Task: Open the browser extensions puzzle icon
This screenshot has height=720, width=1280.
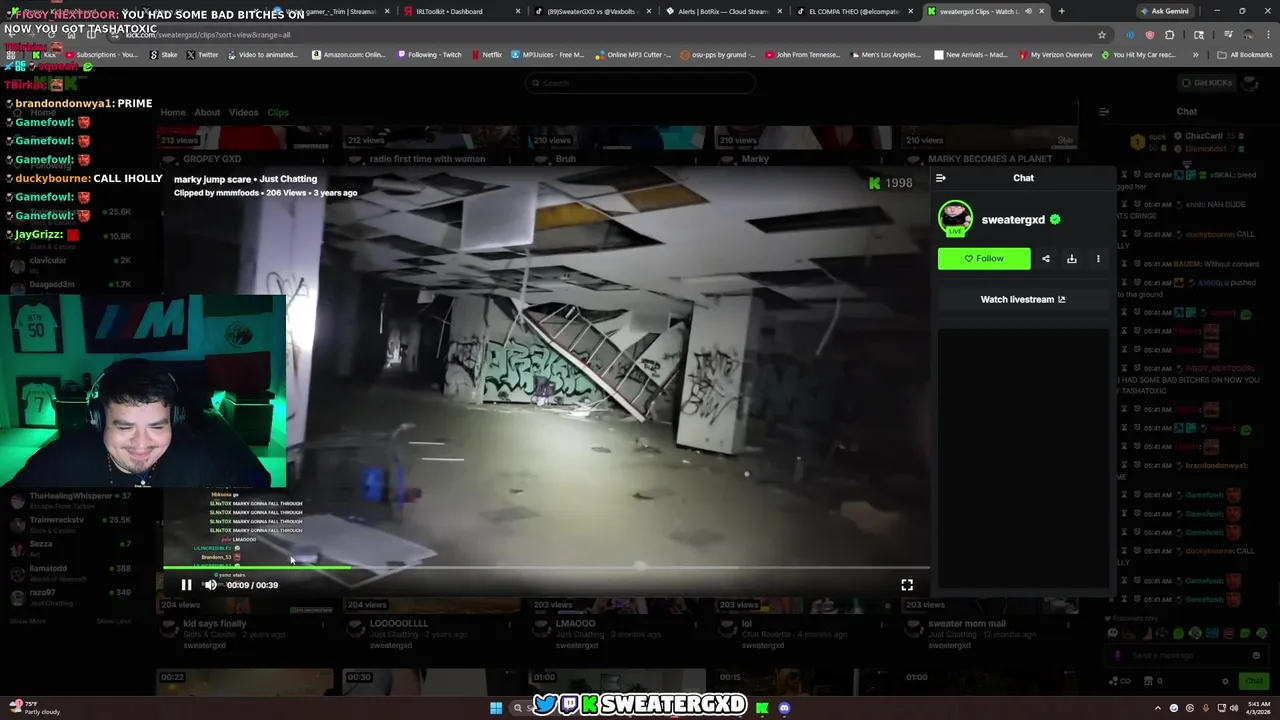Action: (1169, 35)
